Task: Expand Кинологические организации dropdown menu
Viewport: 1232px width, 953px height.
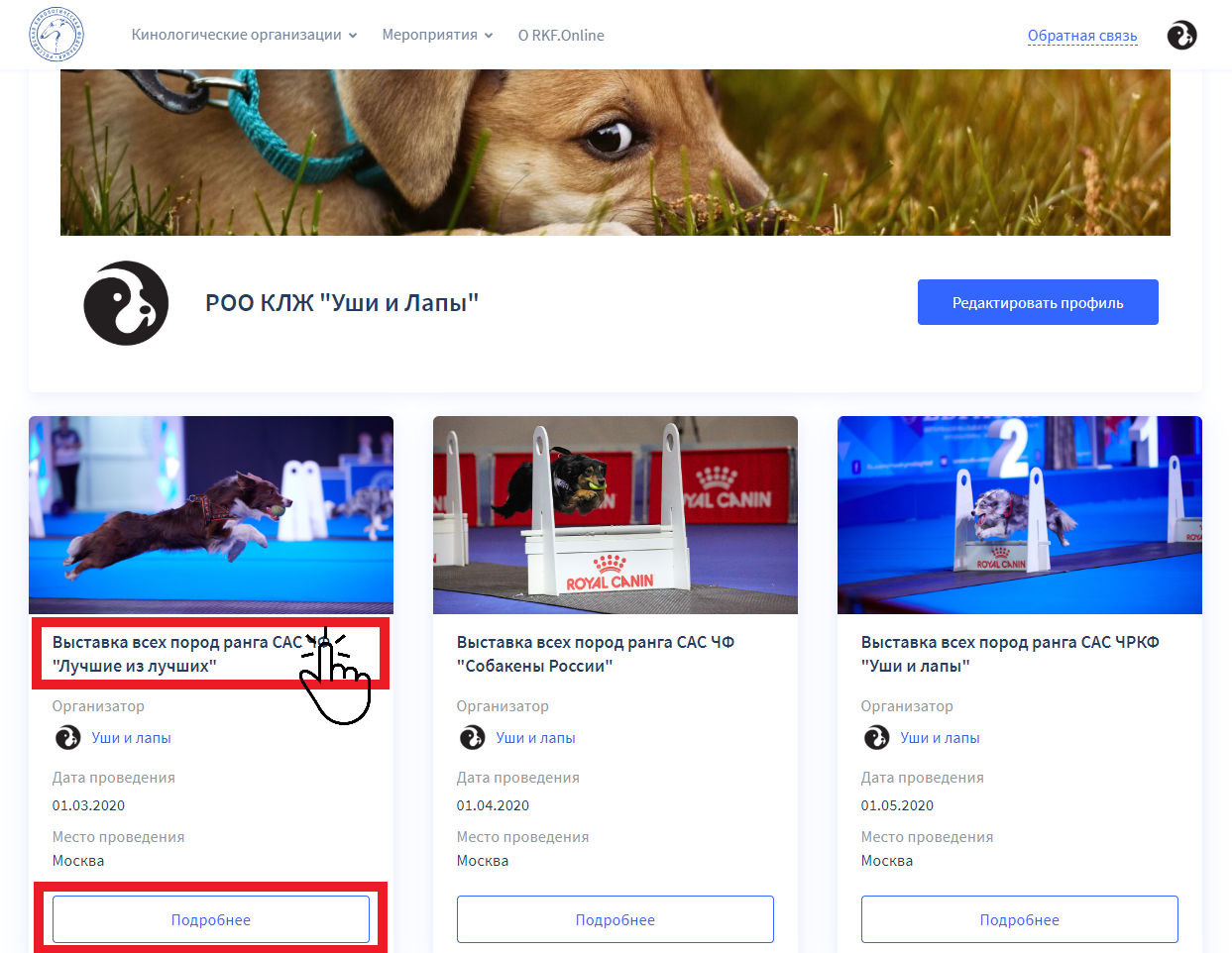Action: coord(244,36)
